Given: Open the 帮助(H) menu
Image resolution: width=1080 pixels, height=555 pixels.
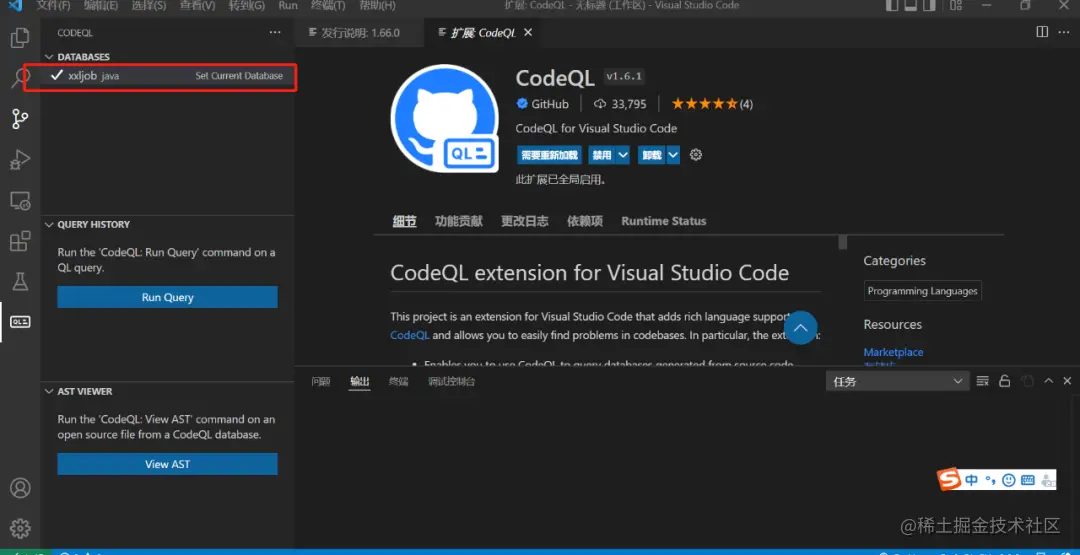Looking at the screenshot, I should click(377, 6).
